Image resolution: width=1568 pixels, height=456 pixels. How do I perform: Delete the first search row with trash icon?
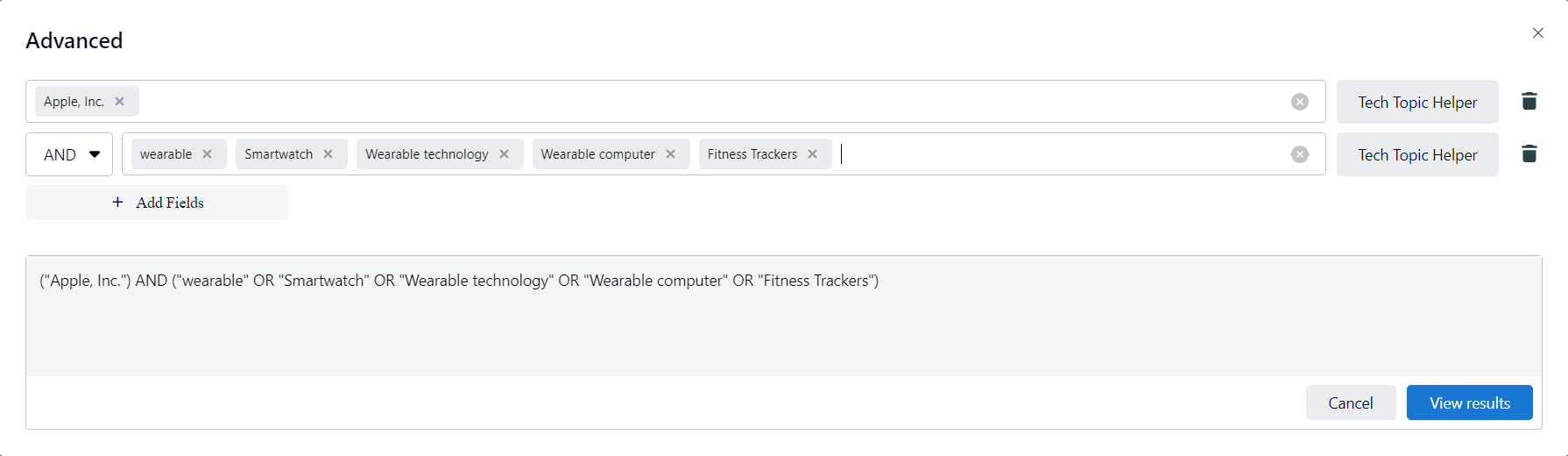(x=1529, y=102)
